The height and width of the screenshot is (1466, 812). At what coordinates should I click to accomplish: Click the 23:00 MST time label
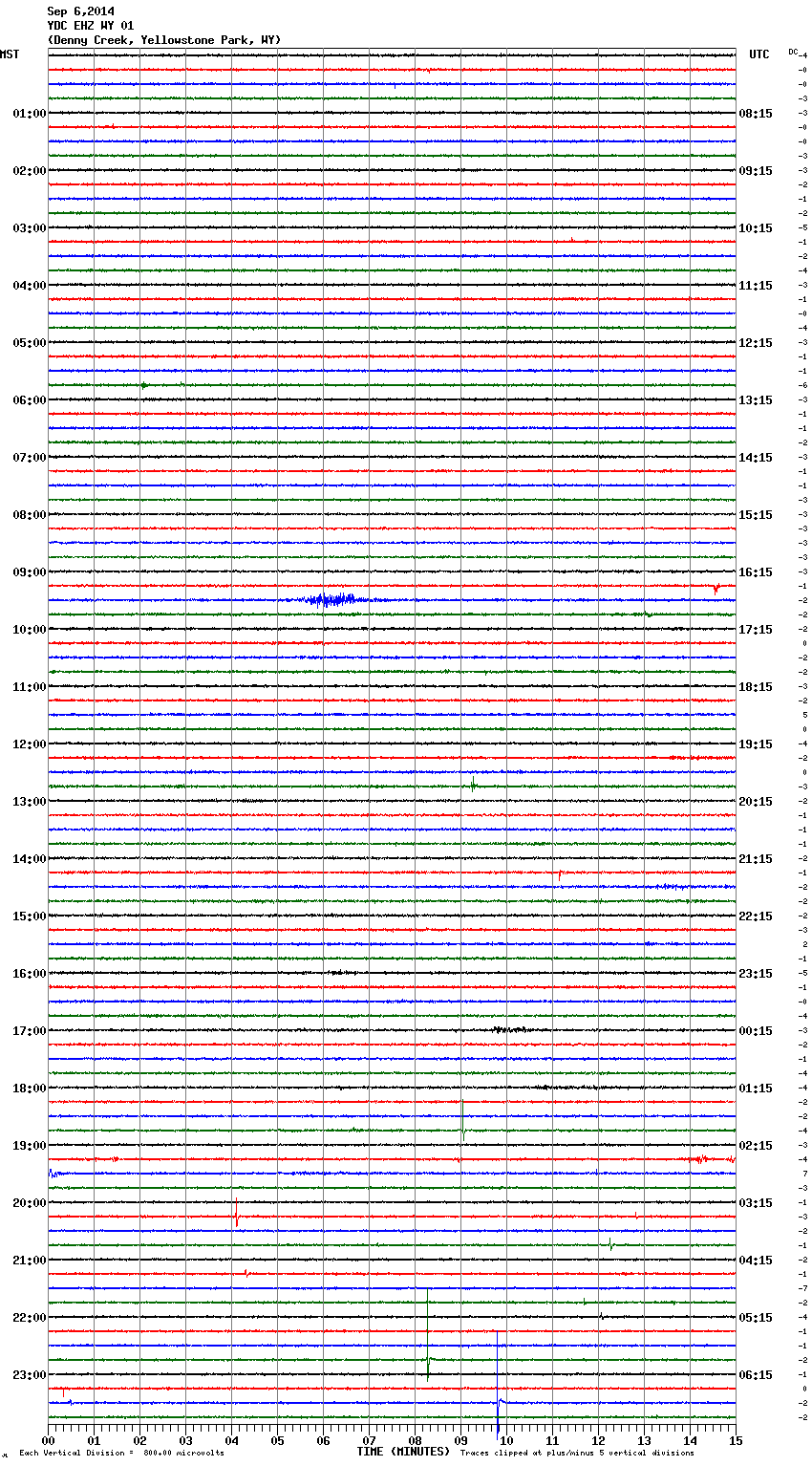29,1375
